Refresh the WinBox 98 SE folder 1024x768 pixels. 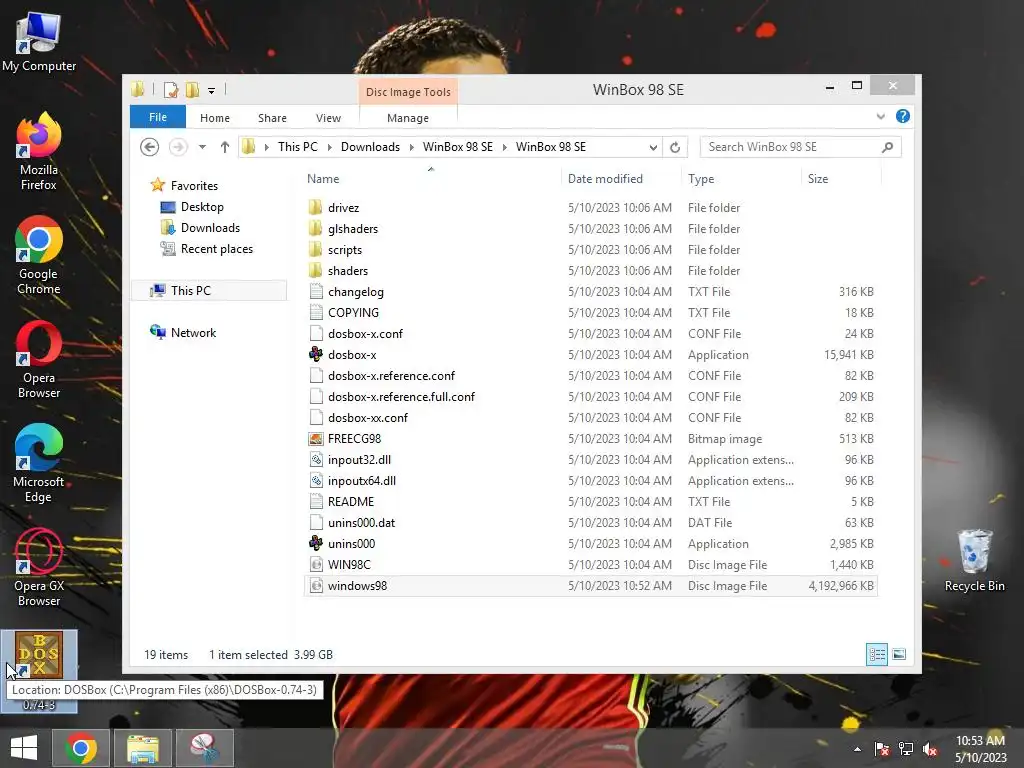coord(675,147)
